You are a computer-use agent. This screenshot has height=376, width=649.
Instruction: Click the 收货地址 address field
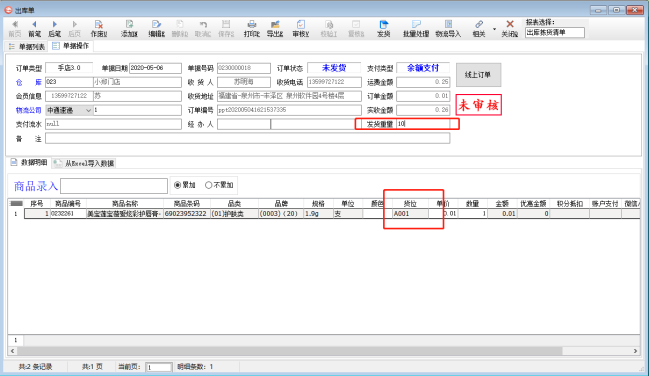click(x=289, y=96)
